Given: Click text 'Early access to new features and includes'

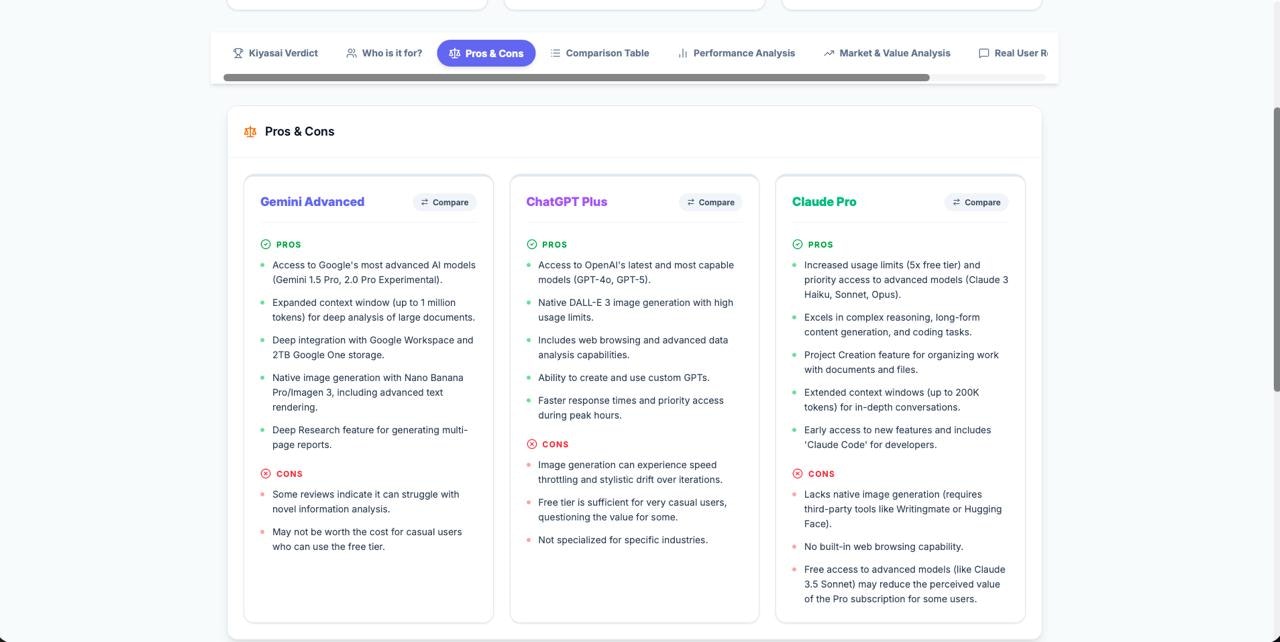Looking at the screenshot, I should [x=898, y=430].
